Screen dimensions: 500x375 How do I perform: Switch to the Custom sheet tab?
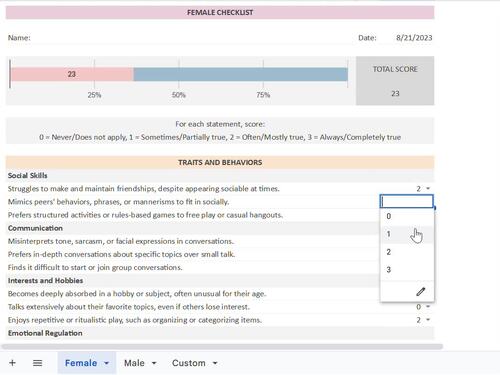(x=189, y=363)
